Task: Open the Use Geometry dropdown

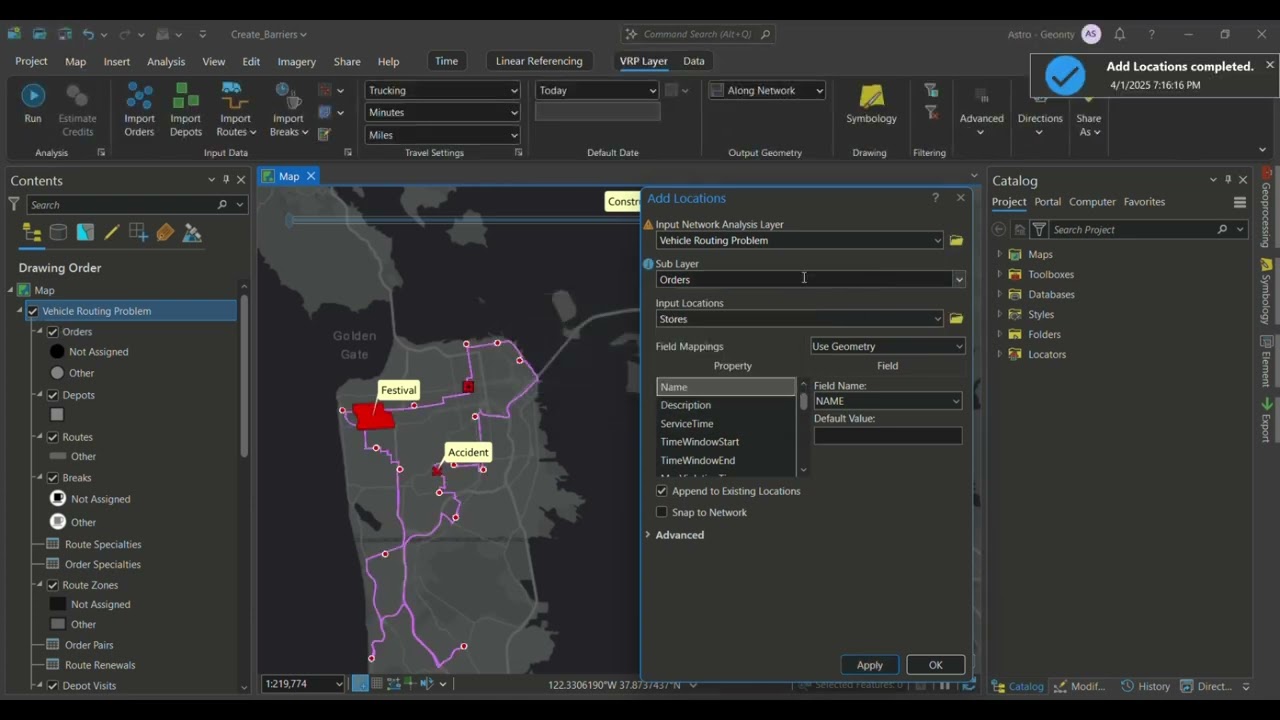Action: pos(888,346)
